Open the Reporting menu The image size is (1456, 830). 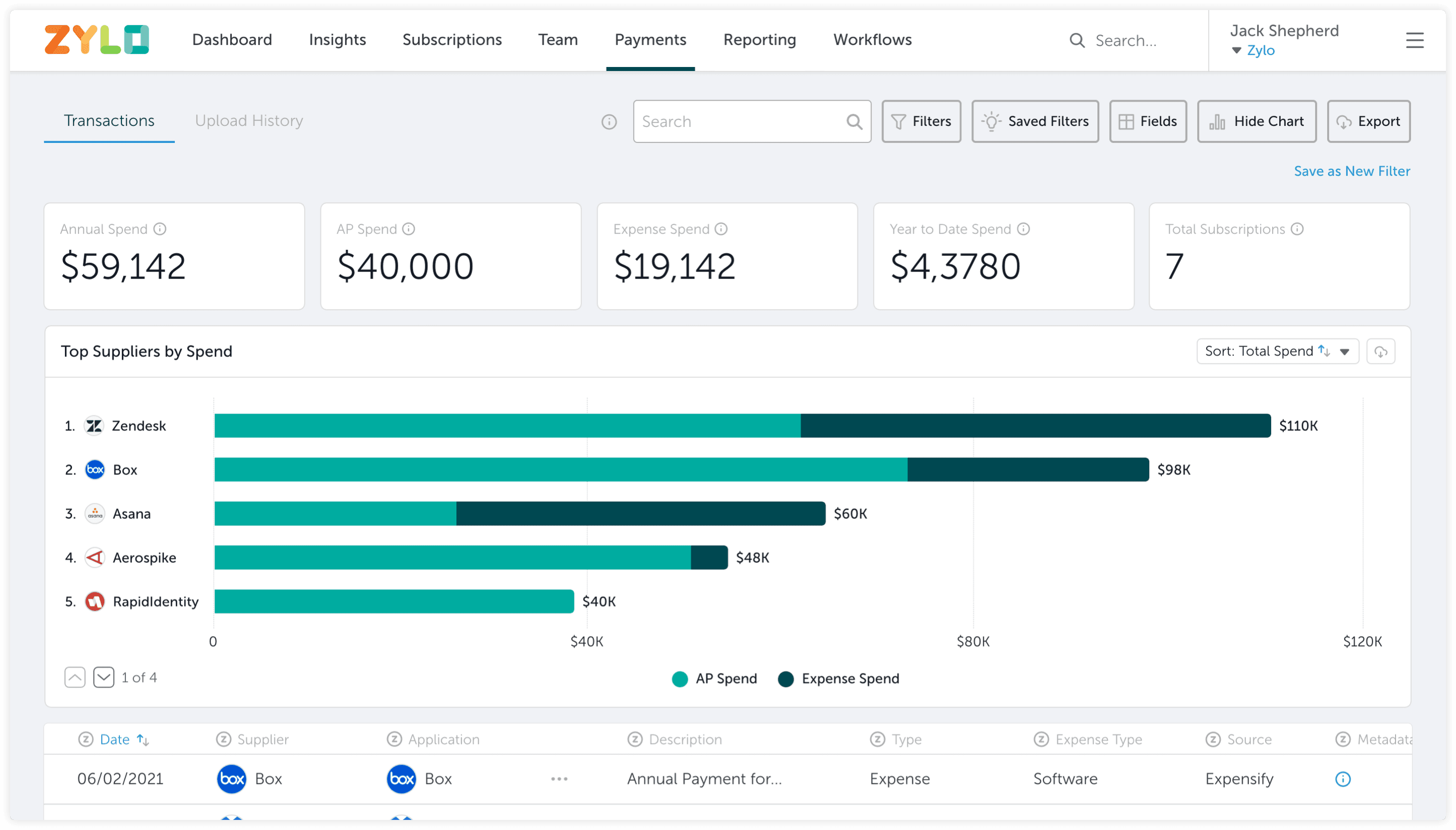coord(759,40)
